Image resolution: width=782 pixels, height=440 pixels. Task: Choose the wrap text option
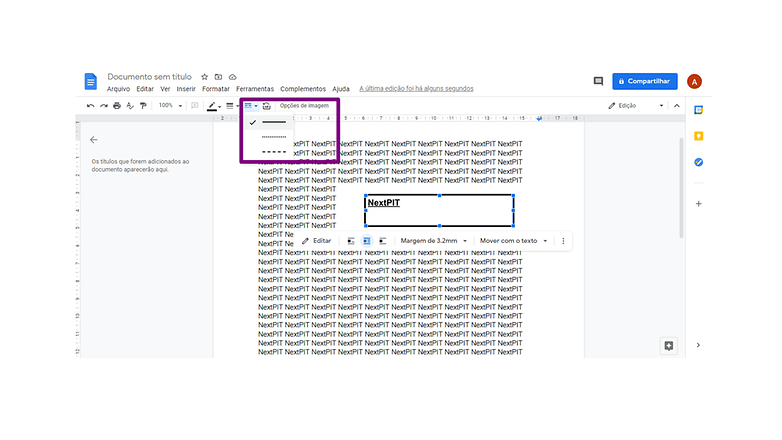(367, 241)
